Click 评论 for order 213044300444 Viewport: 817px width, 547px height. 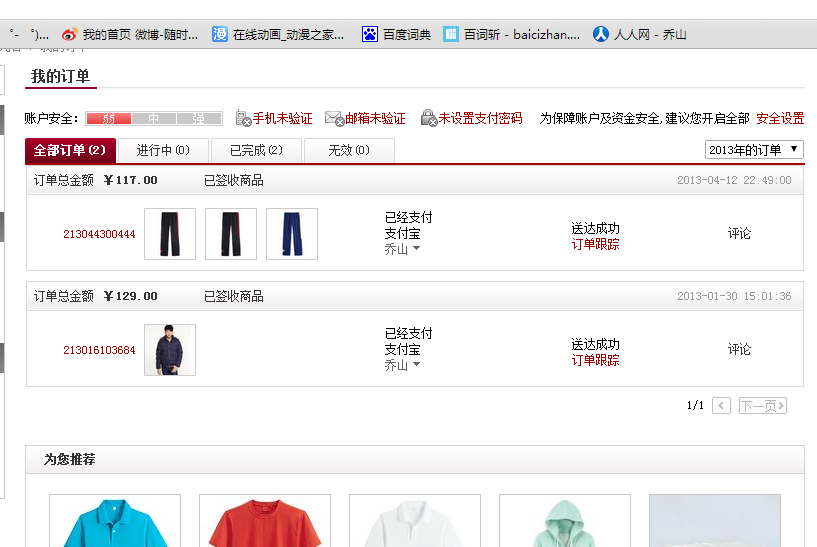(739, 233)
